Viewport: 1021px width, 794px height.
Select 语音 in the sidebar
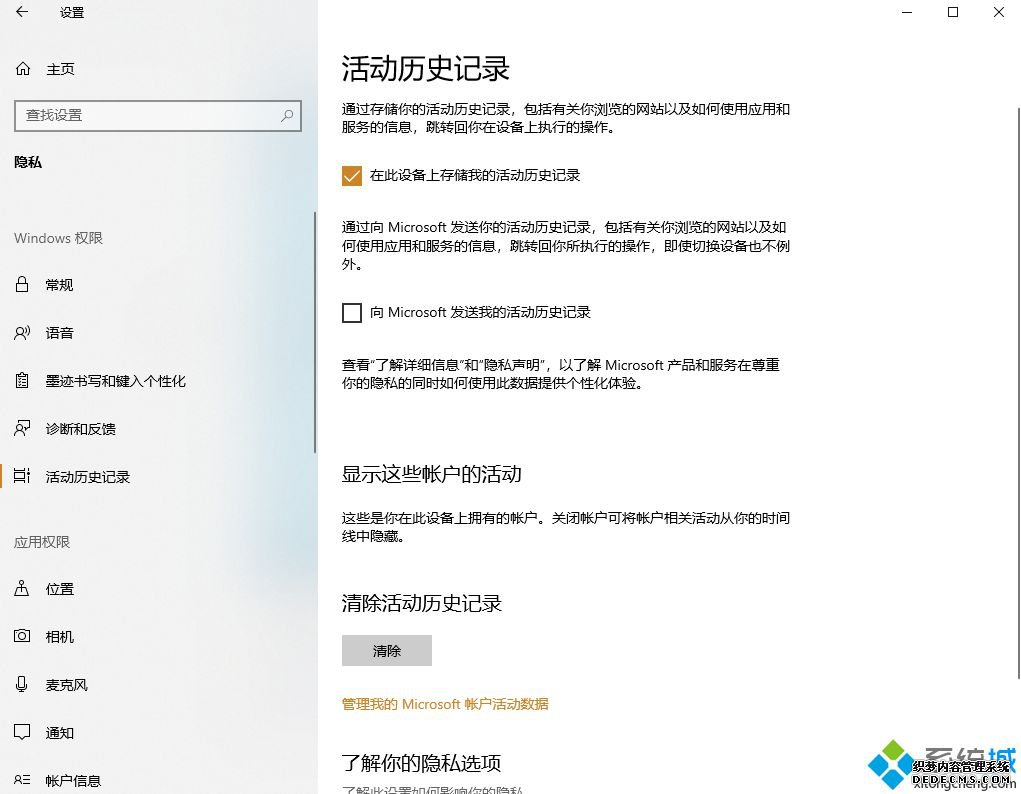click(x=59, y=333)
